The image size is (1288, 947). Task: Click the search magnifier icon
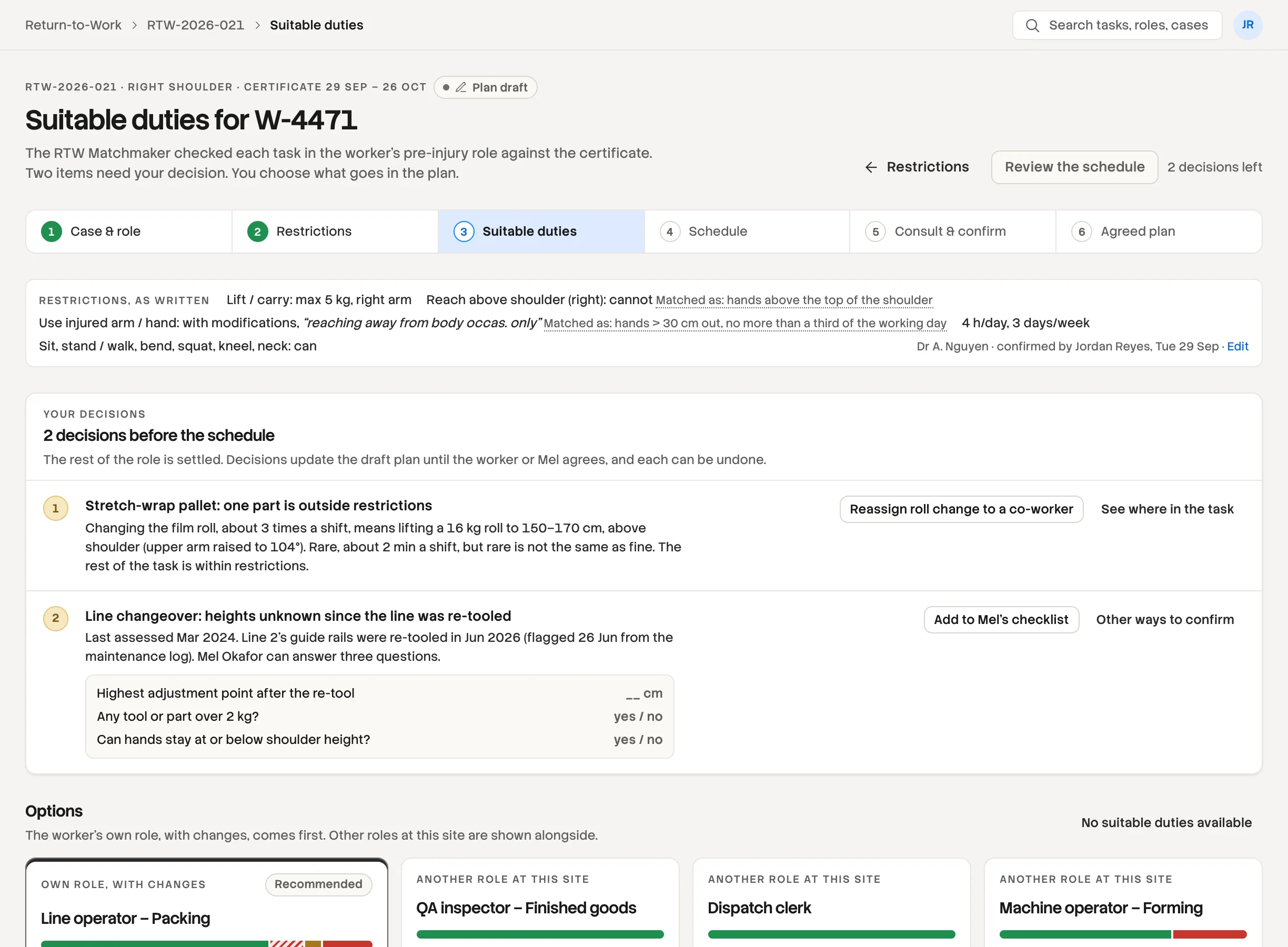click(1032, 25)
